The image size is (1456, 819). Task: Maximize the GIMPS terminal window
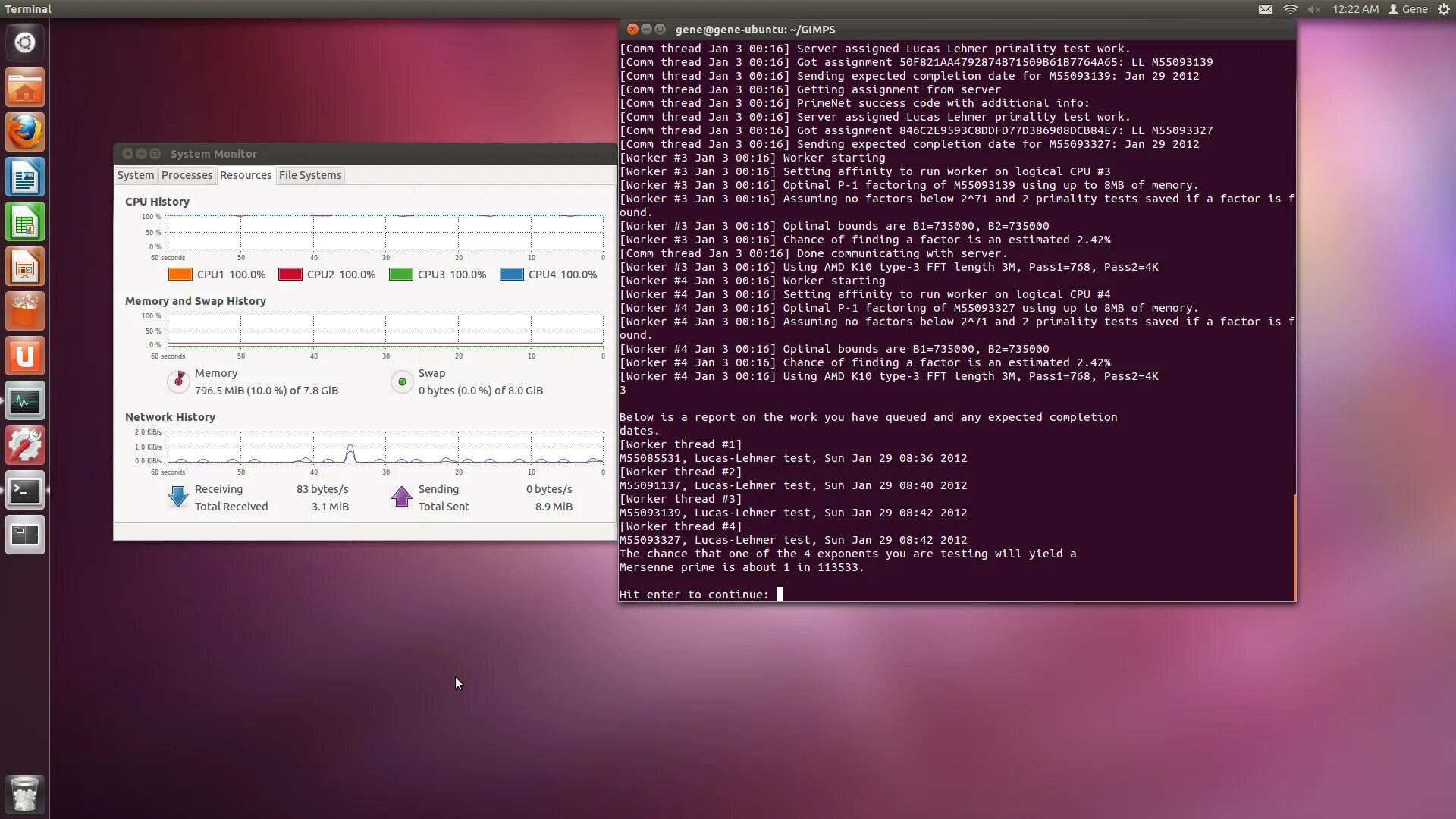click(x=660, y=30)
